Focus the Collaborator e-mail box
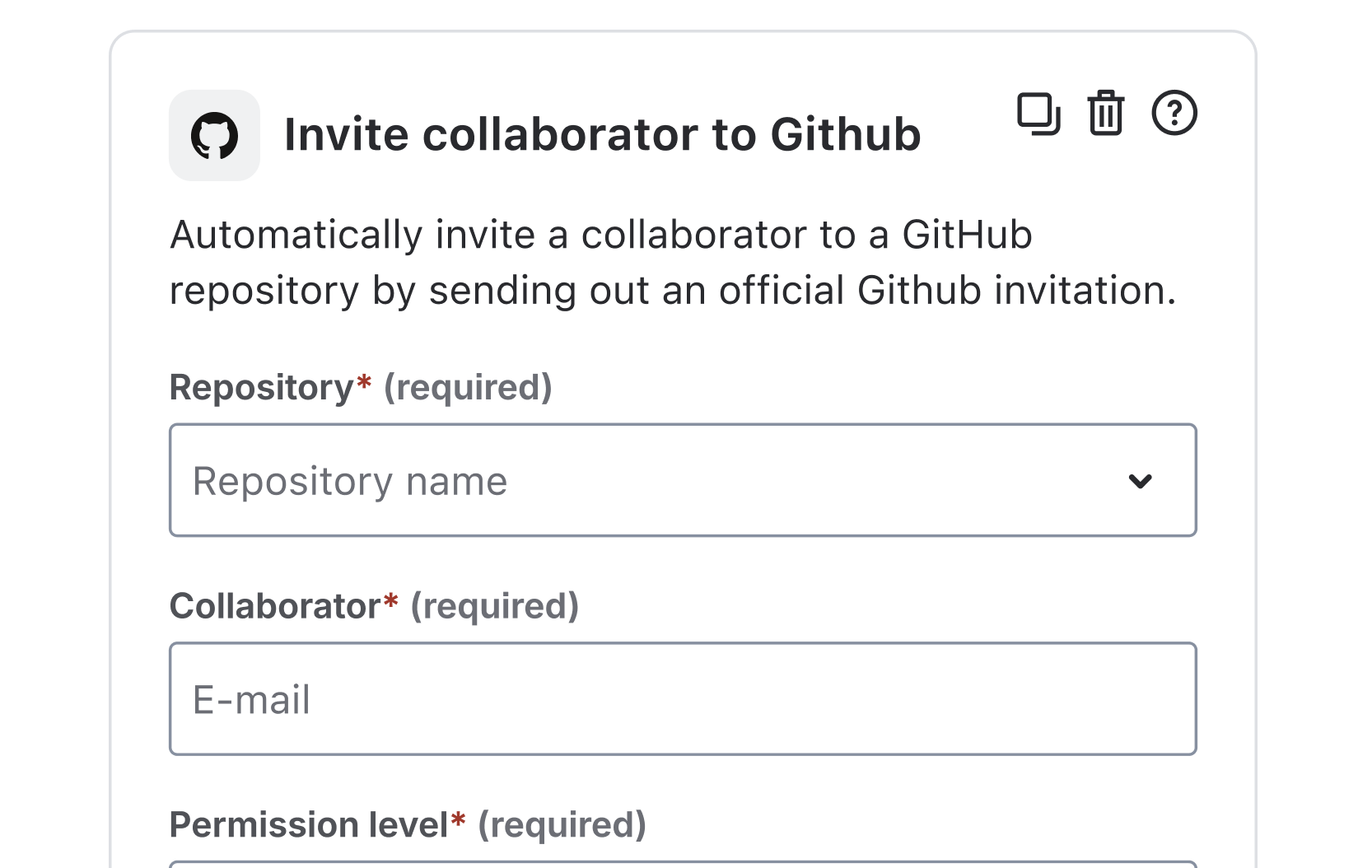This screenshot has height=868, width=1372. 682,698
